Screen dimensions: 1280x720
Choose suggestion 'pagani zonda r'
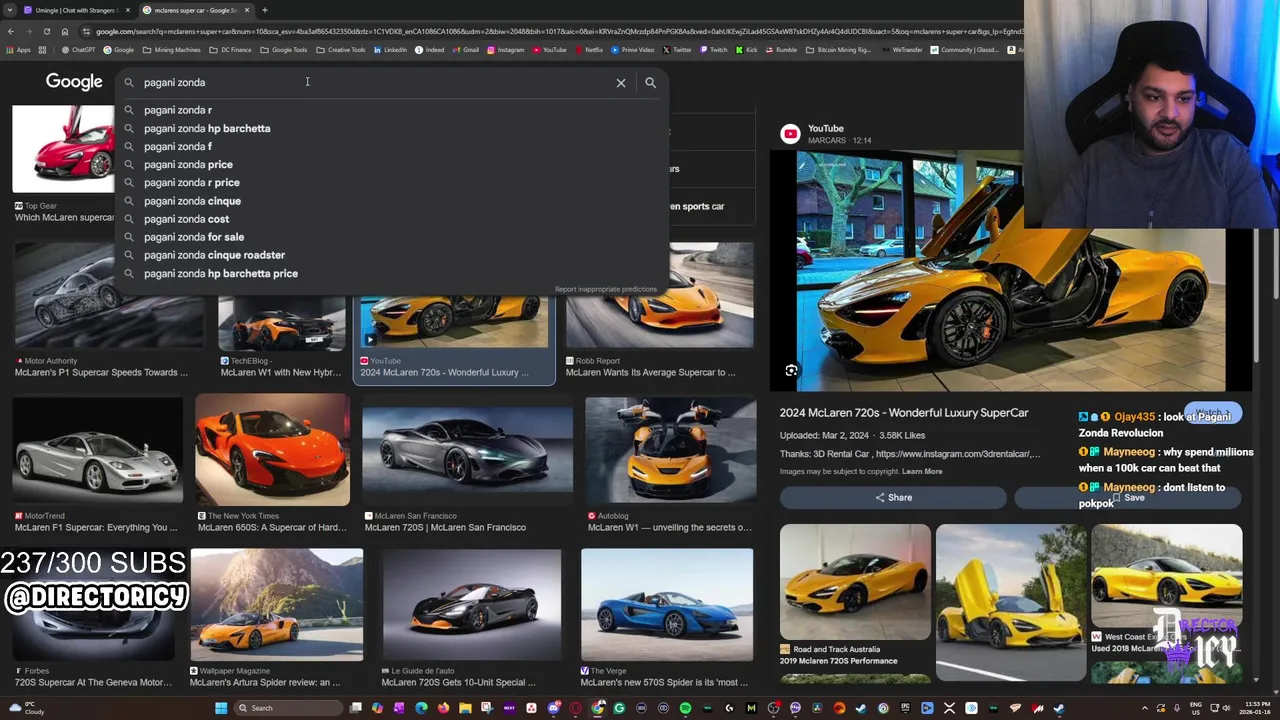(x=178, y=110)
